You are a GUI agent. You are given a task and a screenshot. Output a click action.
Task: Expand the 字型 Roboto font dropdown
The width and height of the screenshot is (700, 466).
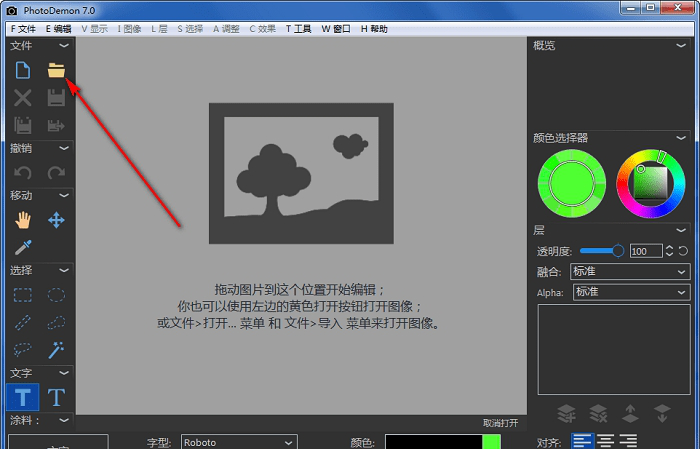[239, 442]
